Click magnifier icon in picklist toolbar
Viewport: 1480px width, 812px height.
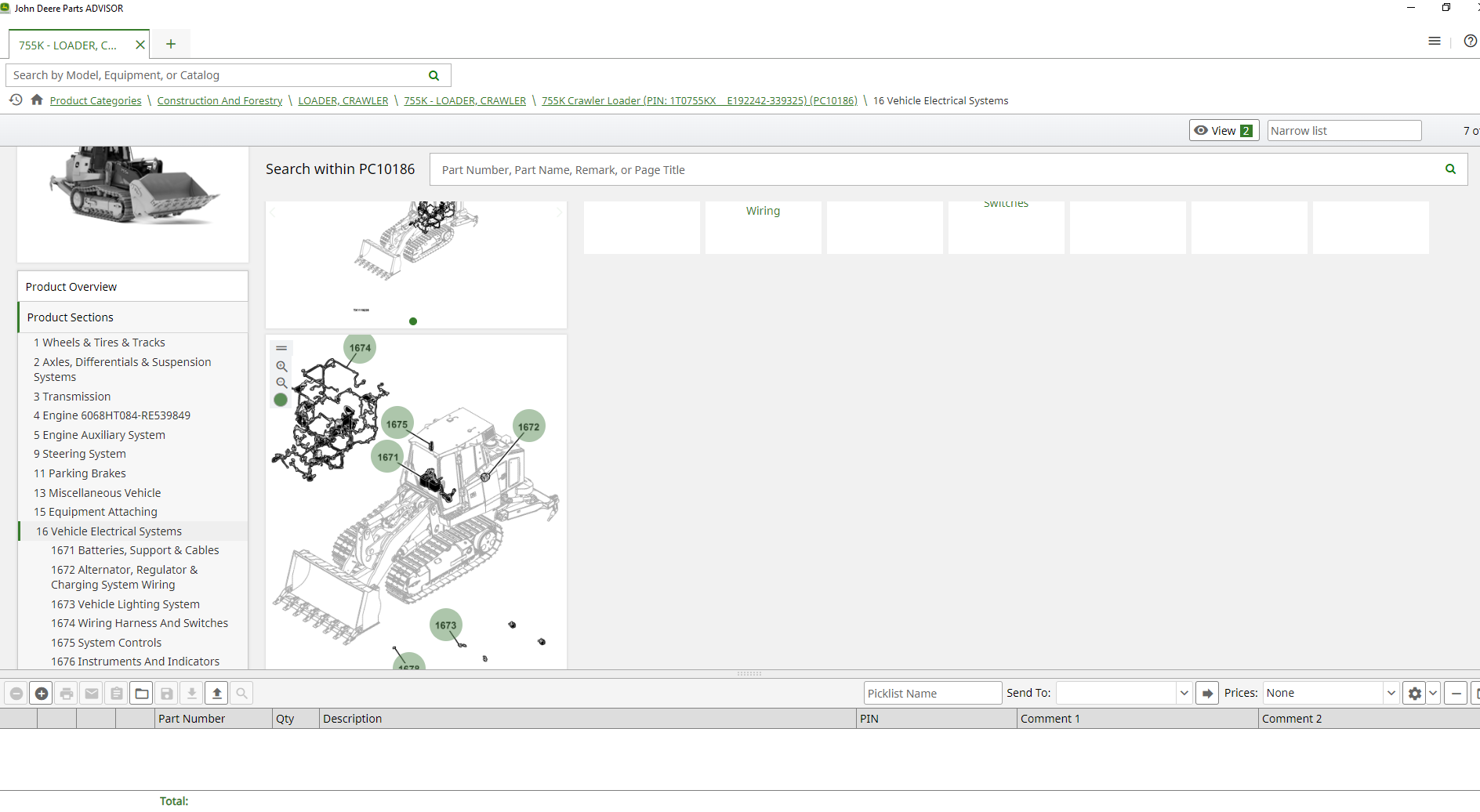click(x=242, y=694)
